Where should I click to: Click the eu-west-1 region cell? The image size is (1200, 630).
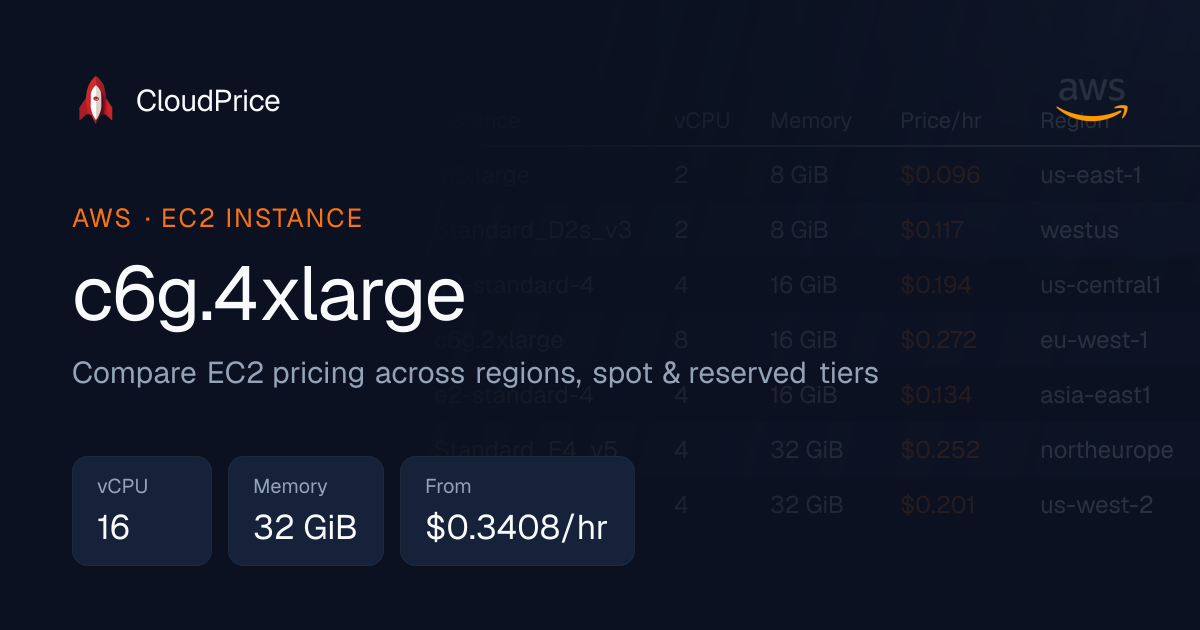coord(1094,341)
